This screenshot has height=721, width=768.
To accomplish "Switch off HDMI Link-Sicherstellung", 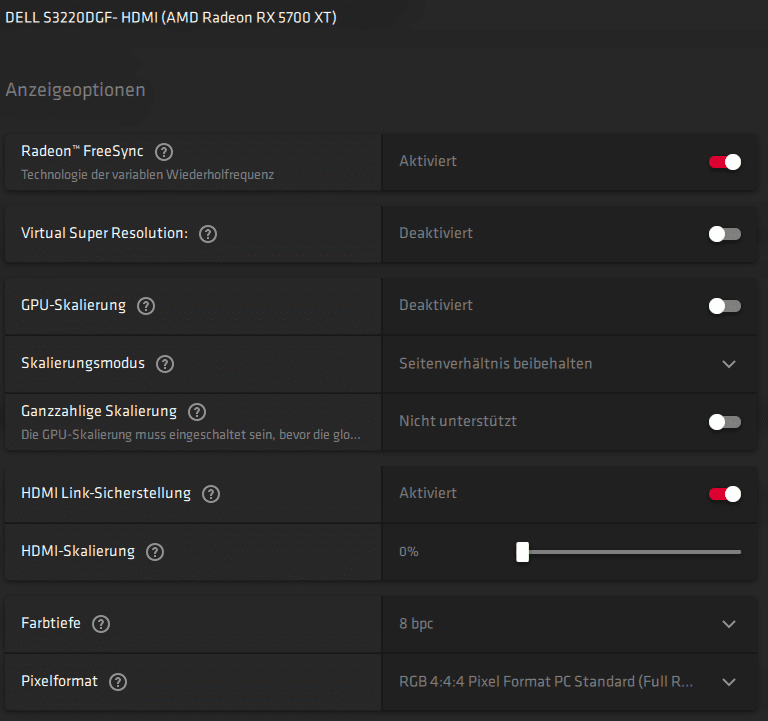I will (725, 494).
